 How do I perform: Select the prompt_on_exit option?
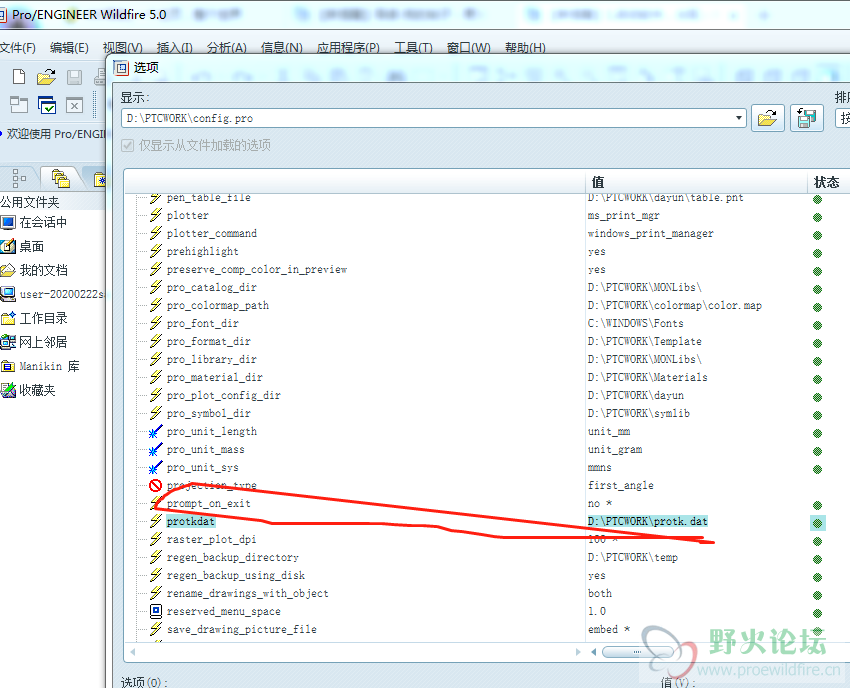click(x=208, y=503)
